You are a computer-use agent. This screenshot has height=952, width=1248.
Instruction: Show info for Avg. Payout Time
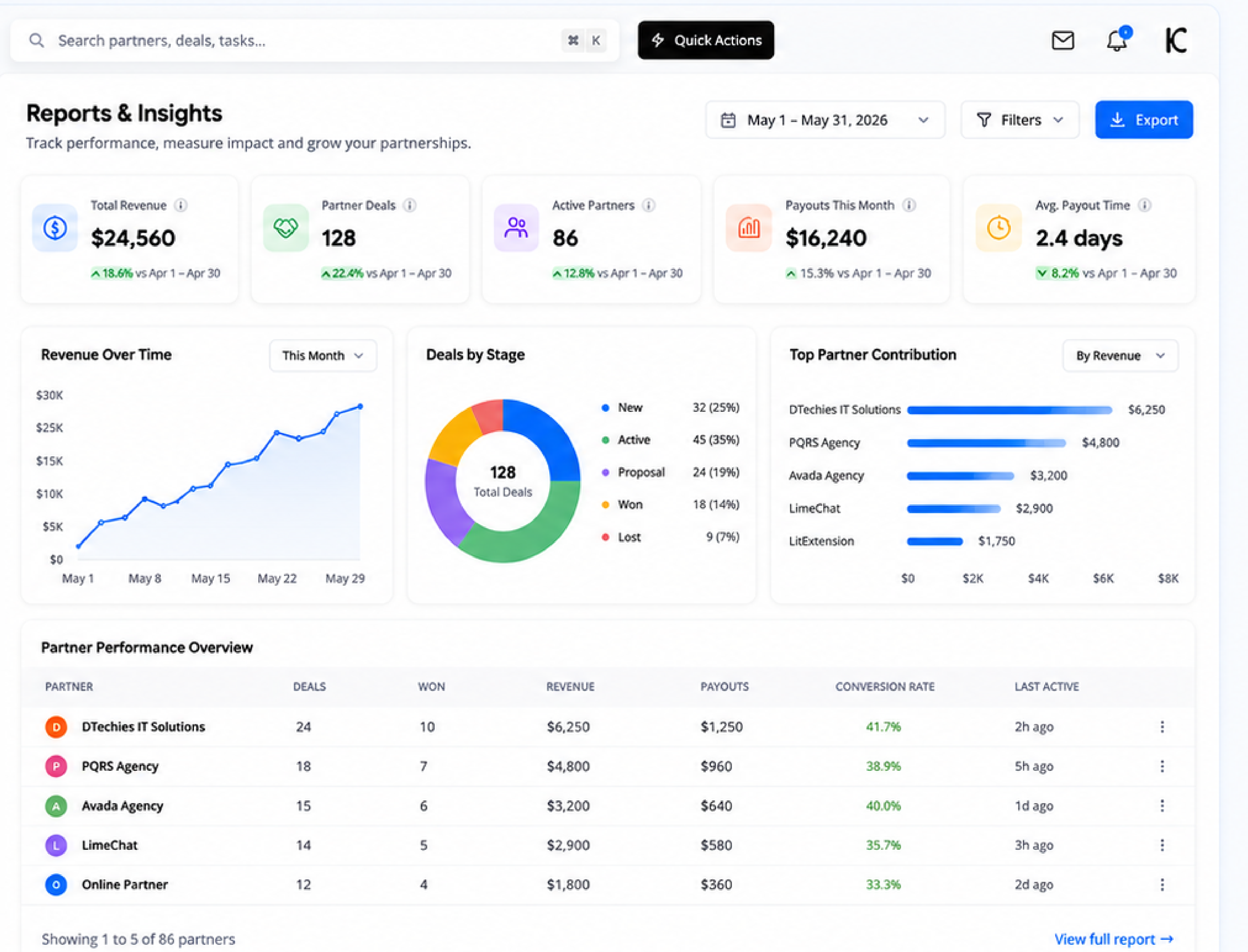tap(1144, 205)
